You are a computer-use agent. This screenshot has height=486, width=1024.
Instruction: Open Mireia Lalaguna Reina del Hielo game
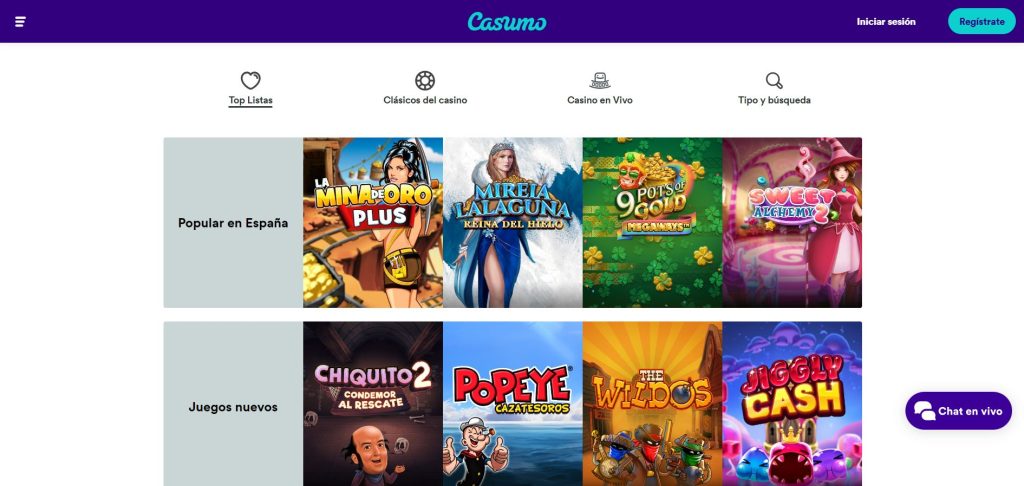(513, 223)
